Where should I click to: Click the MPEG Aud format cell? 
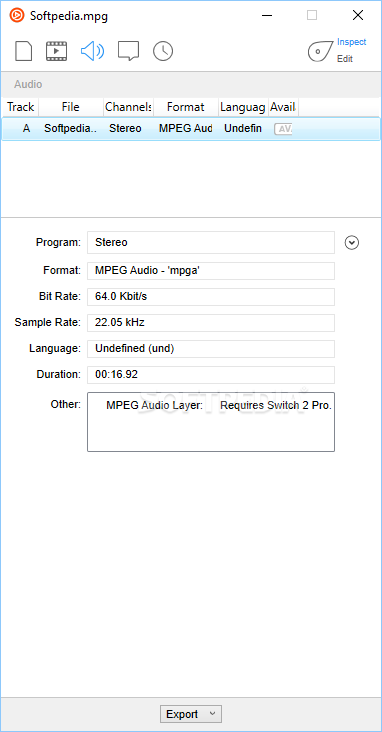185,128
